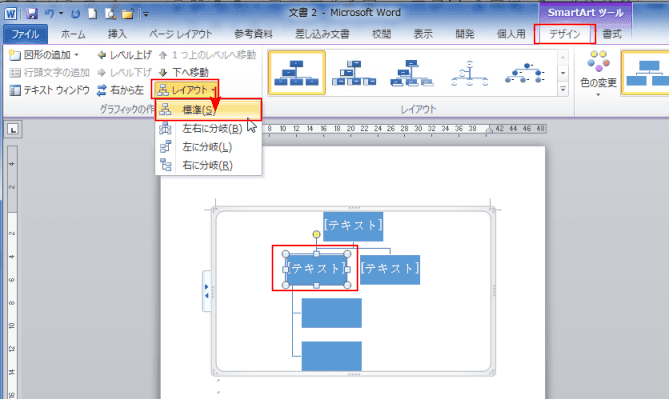Click the Undo icon in quick access toolbar
The width and height of the screenshot is (669, 399).
tap(50, 14)
